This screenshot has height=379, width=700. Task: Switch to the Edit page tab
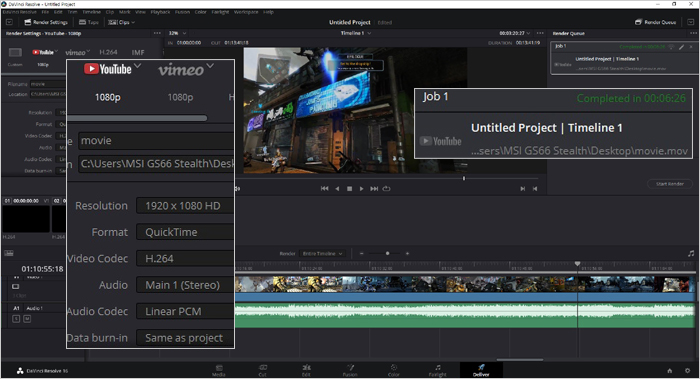click(x=306, y=371)
